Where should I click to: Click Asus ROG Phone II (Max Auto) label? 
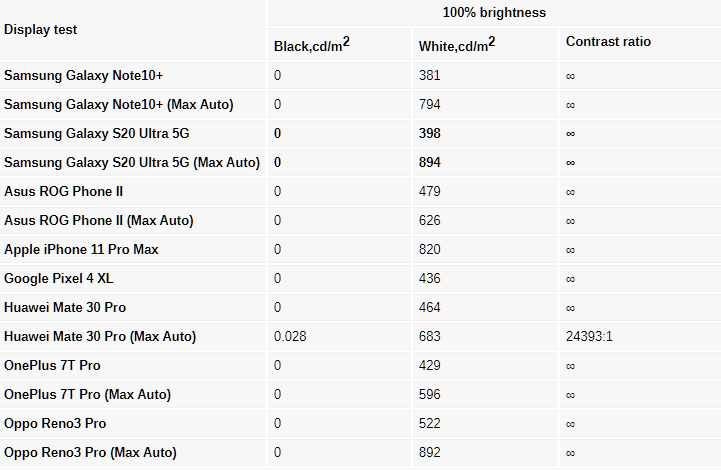point(98,220)
